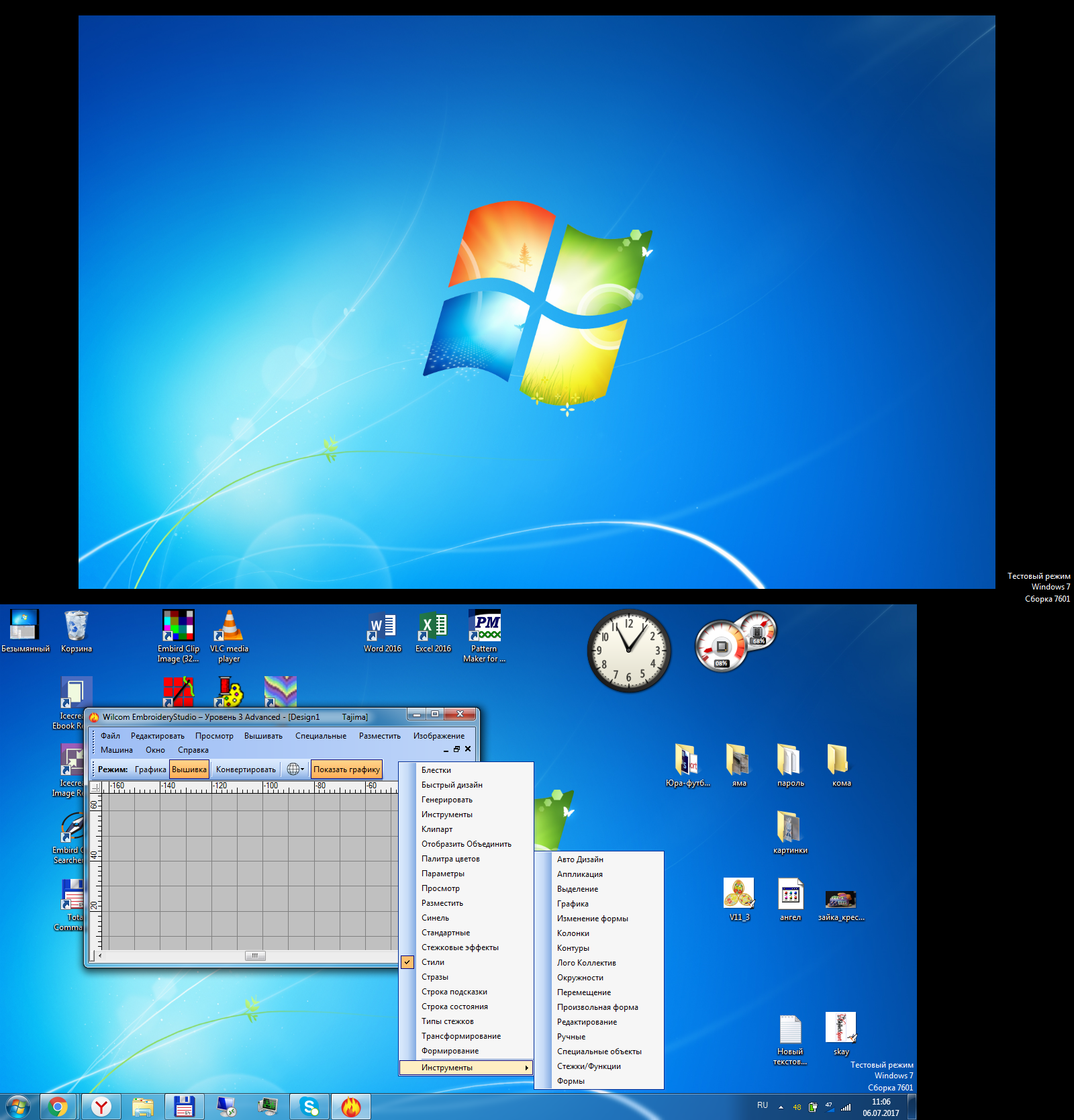Select the thread spool and palette shortcut
Screen dimensions: 1074x1120
(x=230, y=692)
